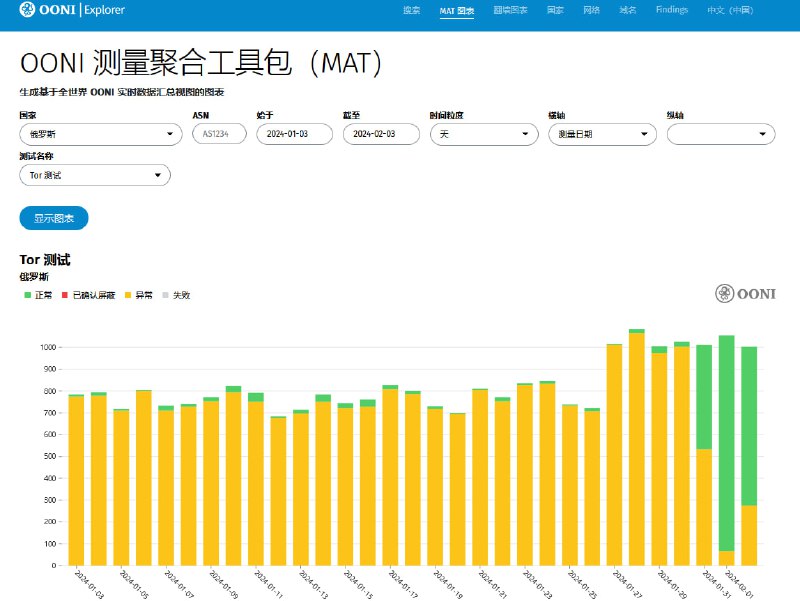Viewport: 800px width, 601px height.
Task: Click the tallest bar near 2024-01-27
Action: point(637,447)
